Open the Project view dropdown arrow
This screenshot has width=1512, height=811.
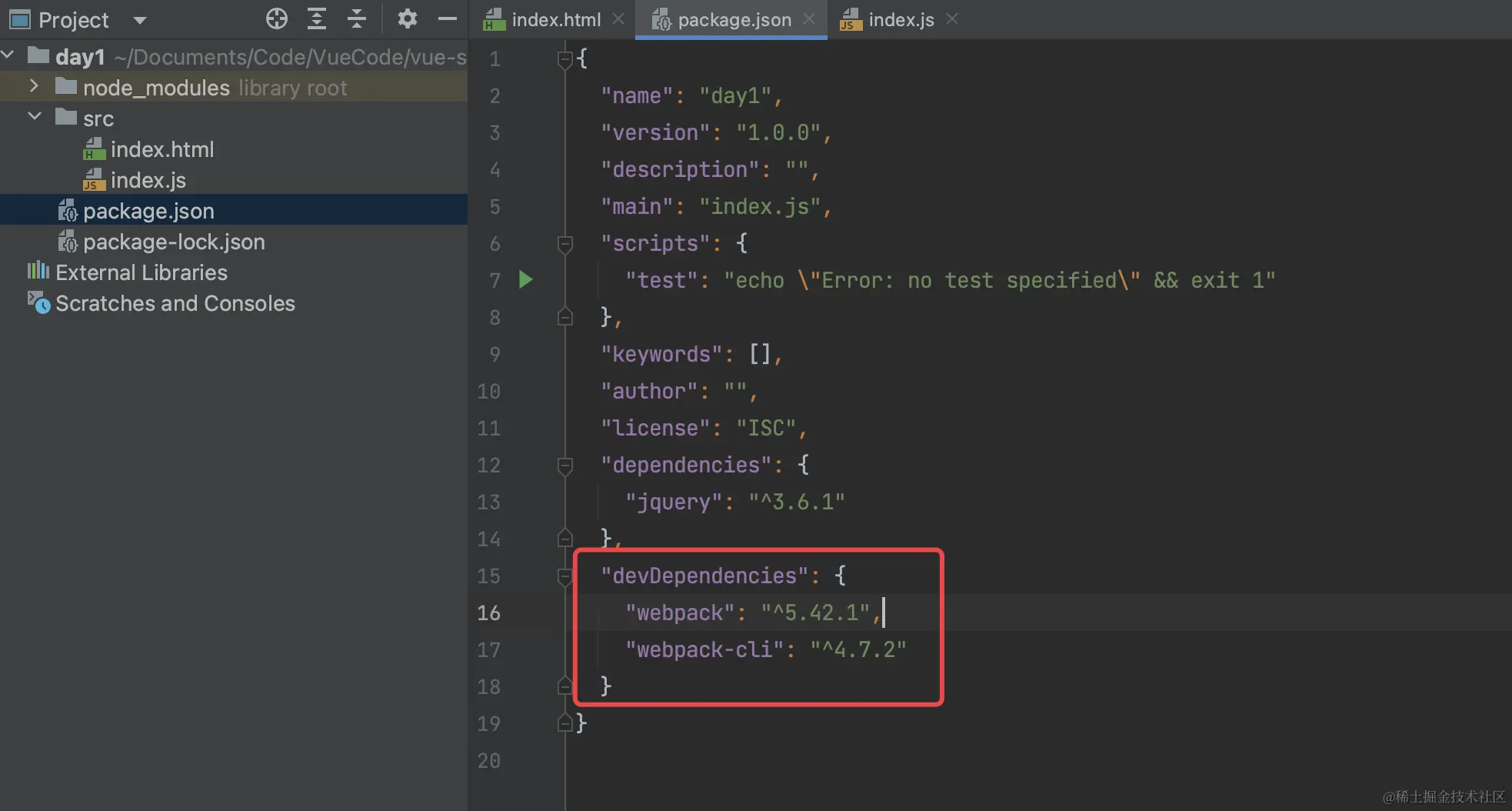tap(139, 20)
